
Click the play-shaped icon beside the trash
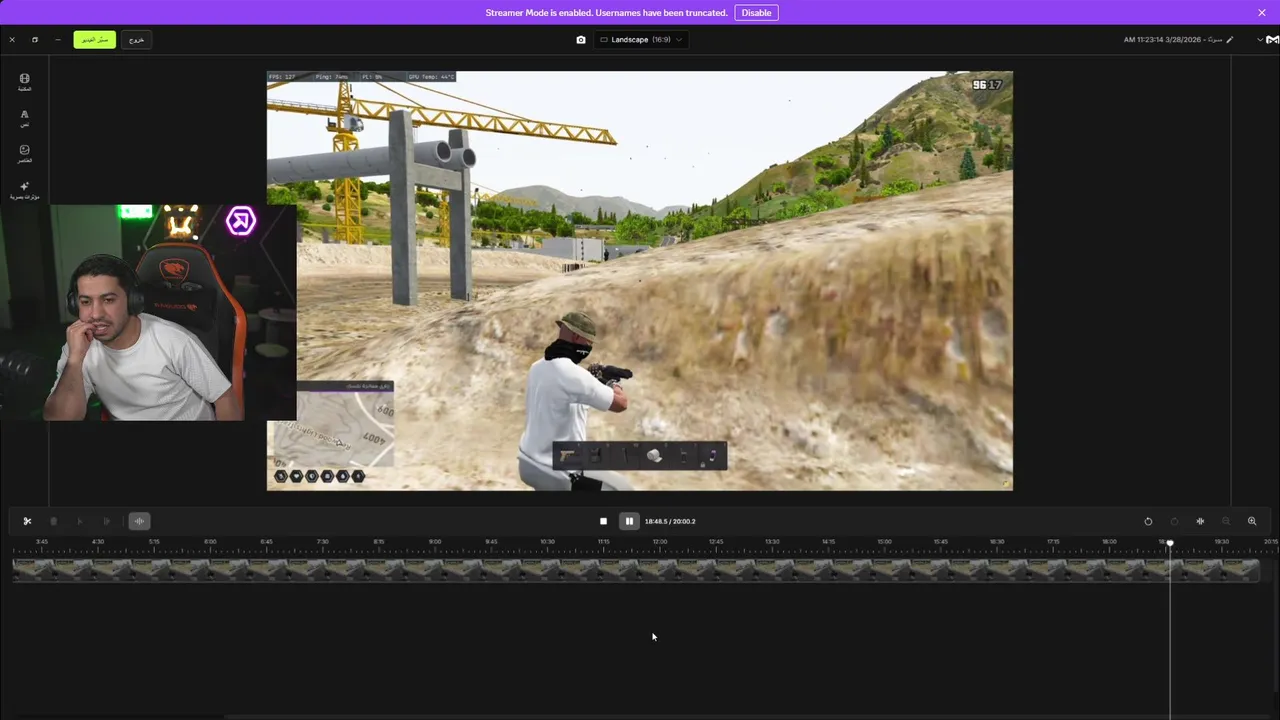(80, 521)
